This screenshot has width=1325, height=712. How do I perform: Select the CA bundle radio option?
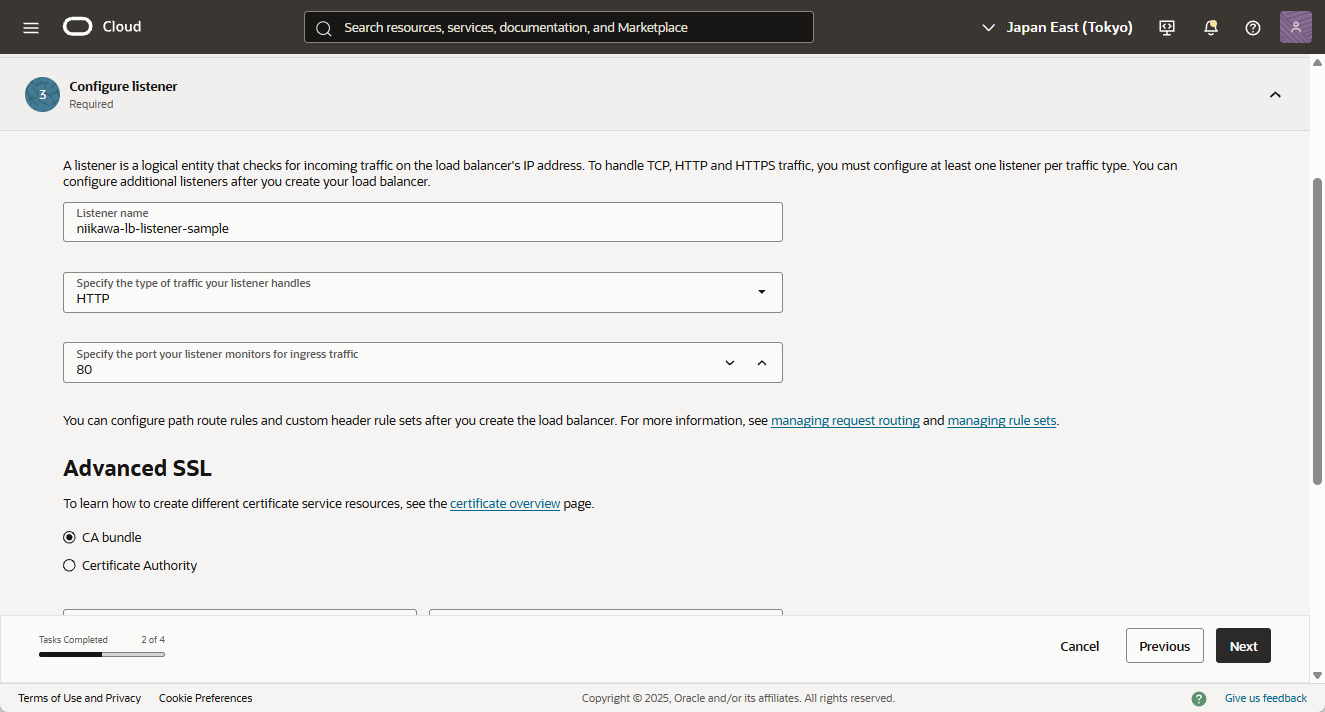tap(70, 537)
